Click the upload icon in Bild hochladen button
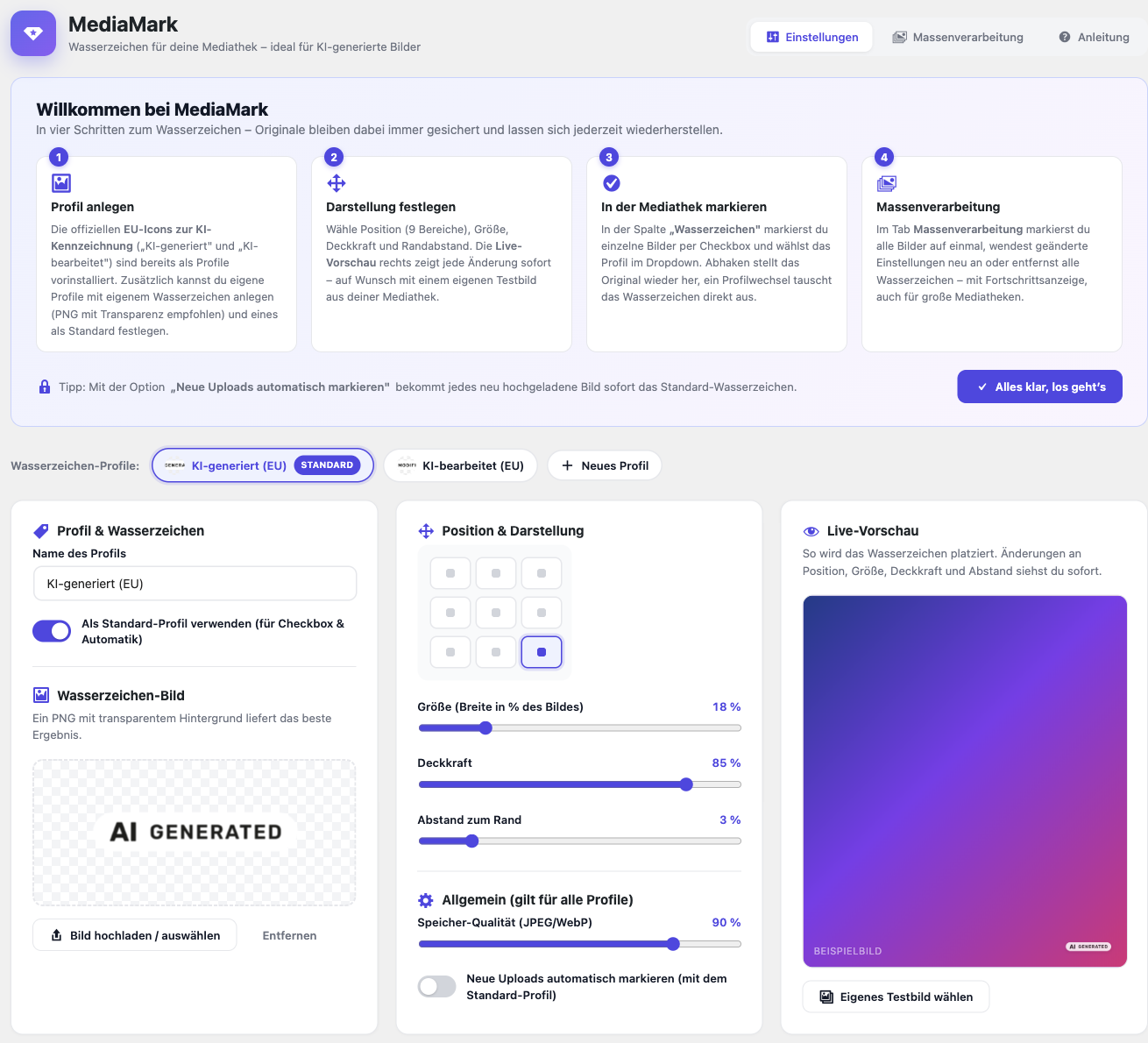Screen dimensions: 1148x1043 click(57, 935)
